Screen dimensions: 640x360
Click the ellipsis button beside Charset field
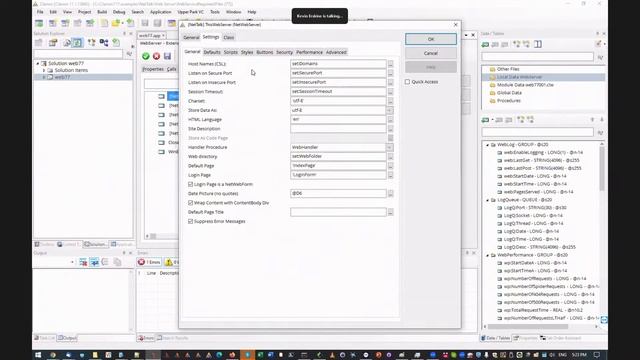click(391, 101)
